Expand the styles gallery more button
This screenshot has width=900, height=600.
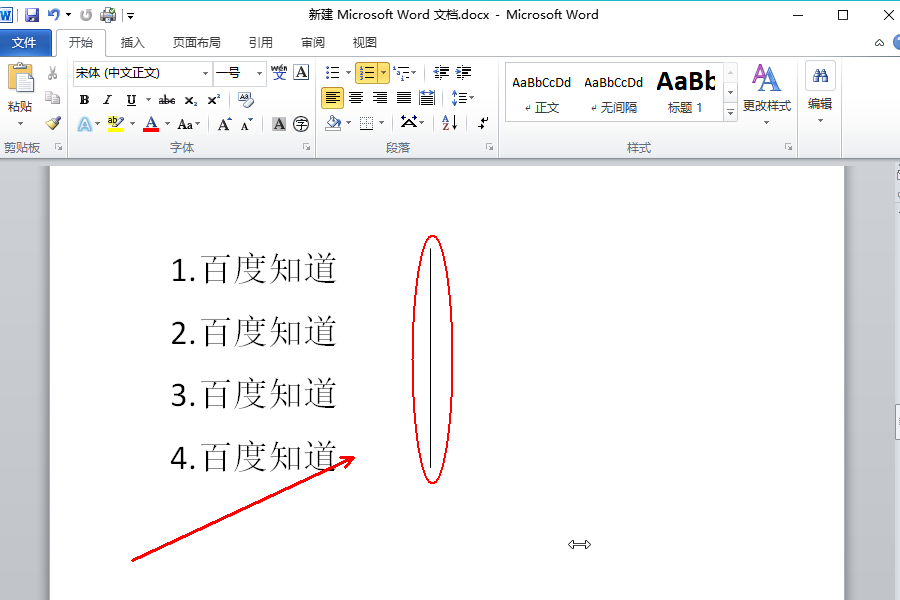730,112
